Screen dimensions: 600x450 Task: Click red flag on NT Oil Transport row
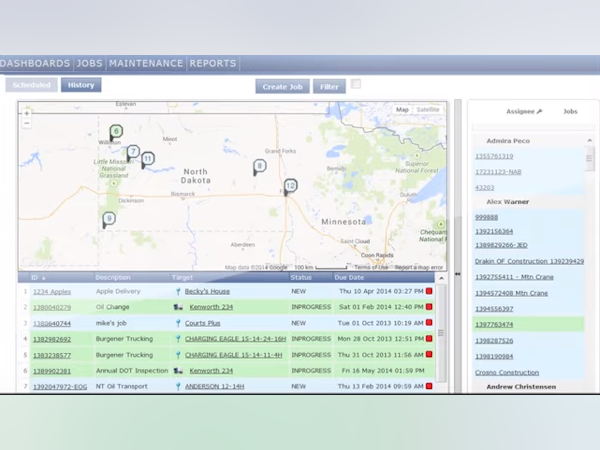point(429,386)
